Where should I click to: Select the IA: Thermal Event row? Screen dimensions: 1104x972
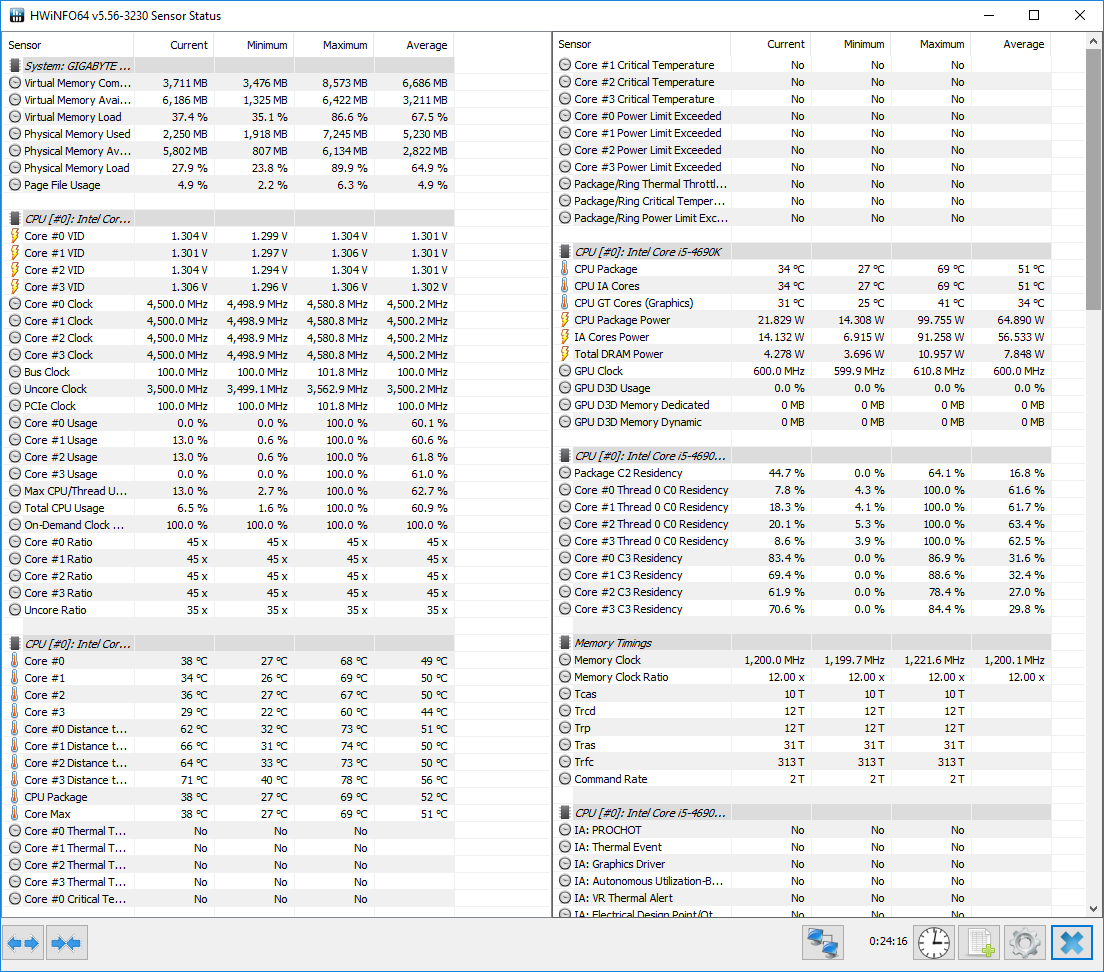pos(804,847)
